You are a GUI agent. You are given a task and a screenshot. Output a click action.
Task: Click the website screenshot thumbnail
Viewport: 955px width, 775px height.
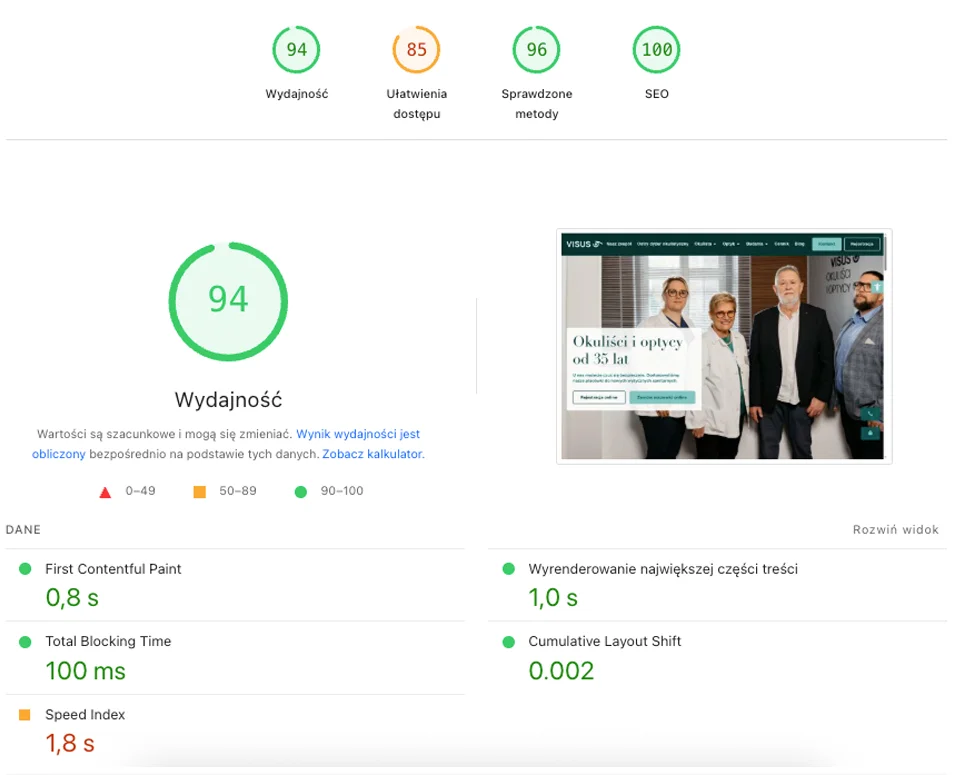723,347
